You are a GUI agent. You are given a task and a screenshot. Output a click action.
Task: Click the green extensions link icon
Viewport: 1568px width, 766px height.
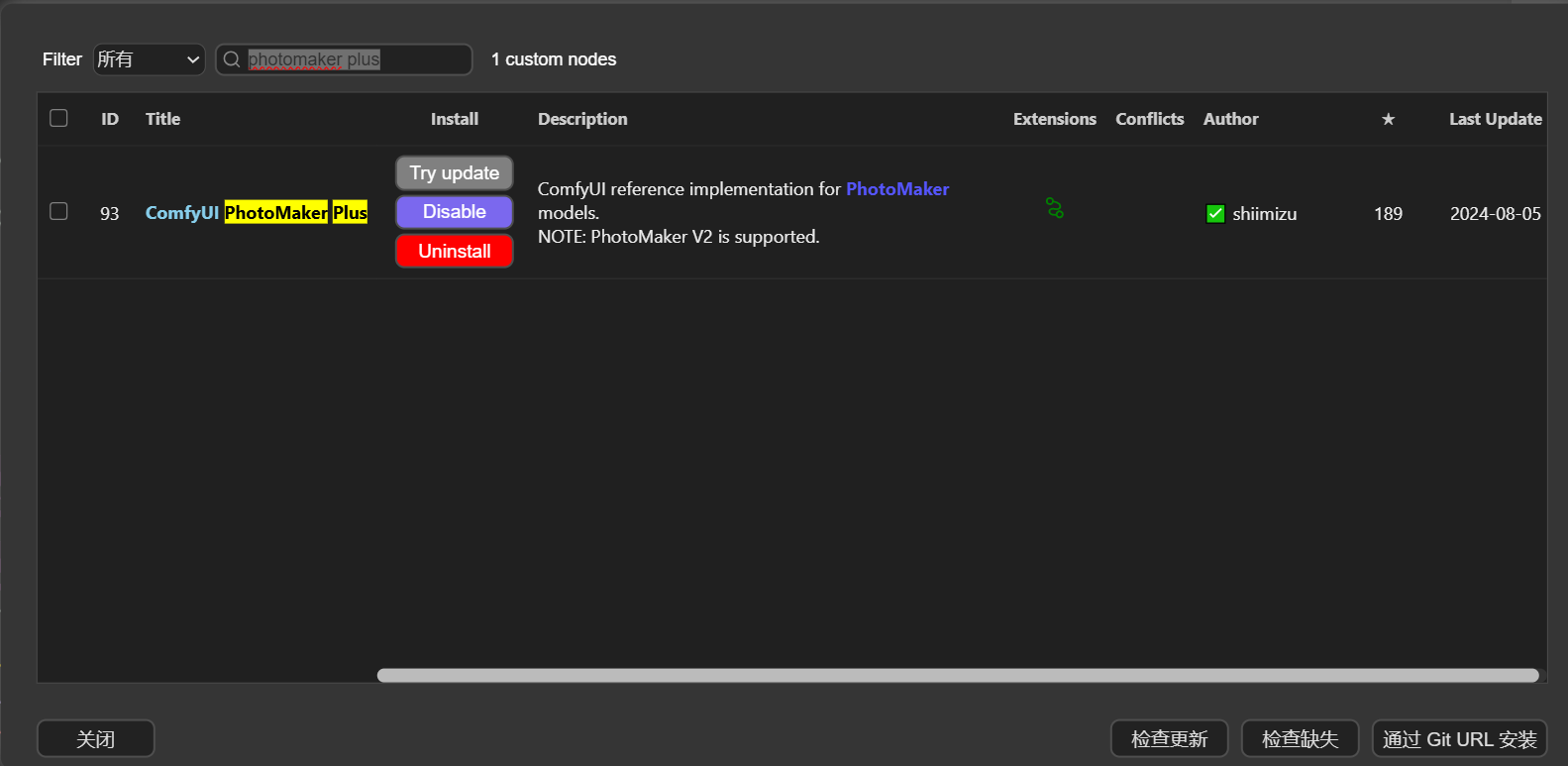(1055, 209)
